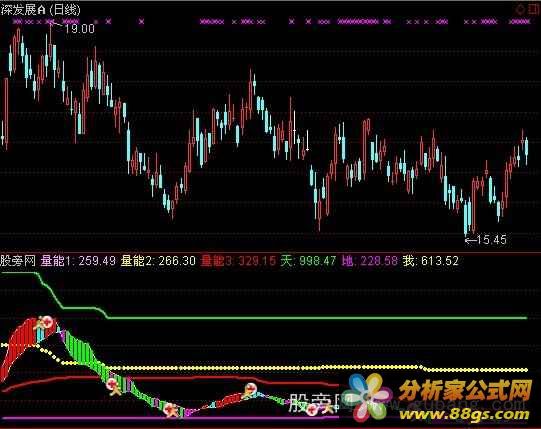Open the 深发展A stock name selector
This screenshot has height=429, width=541.
tap(23, 10)
